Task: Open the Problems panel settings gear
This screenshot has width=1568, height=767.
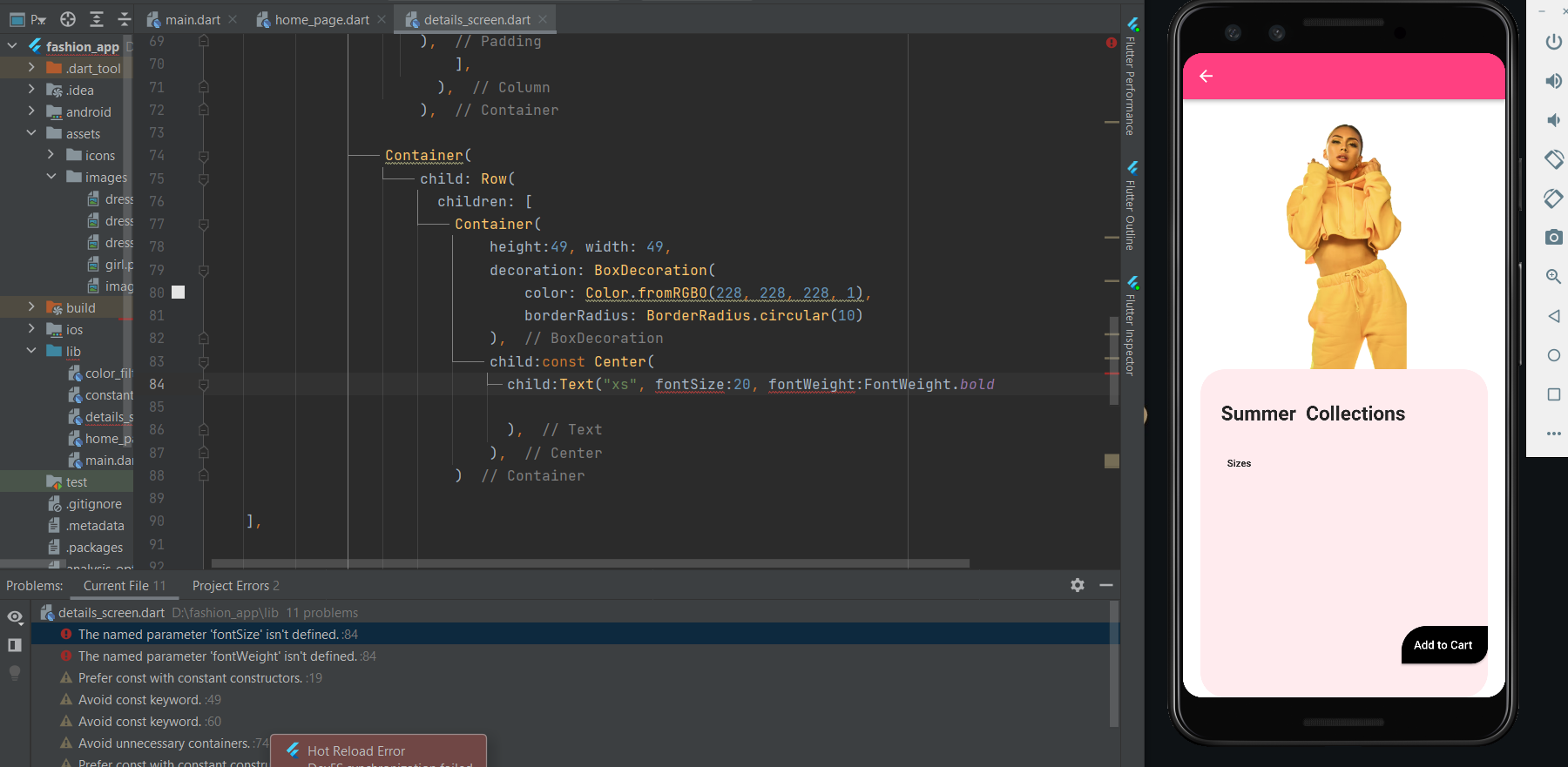Action: 1078,585
